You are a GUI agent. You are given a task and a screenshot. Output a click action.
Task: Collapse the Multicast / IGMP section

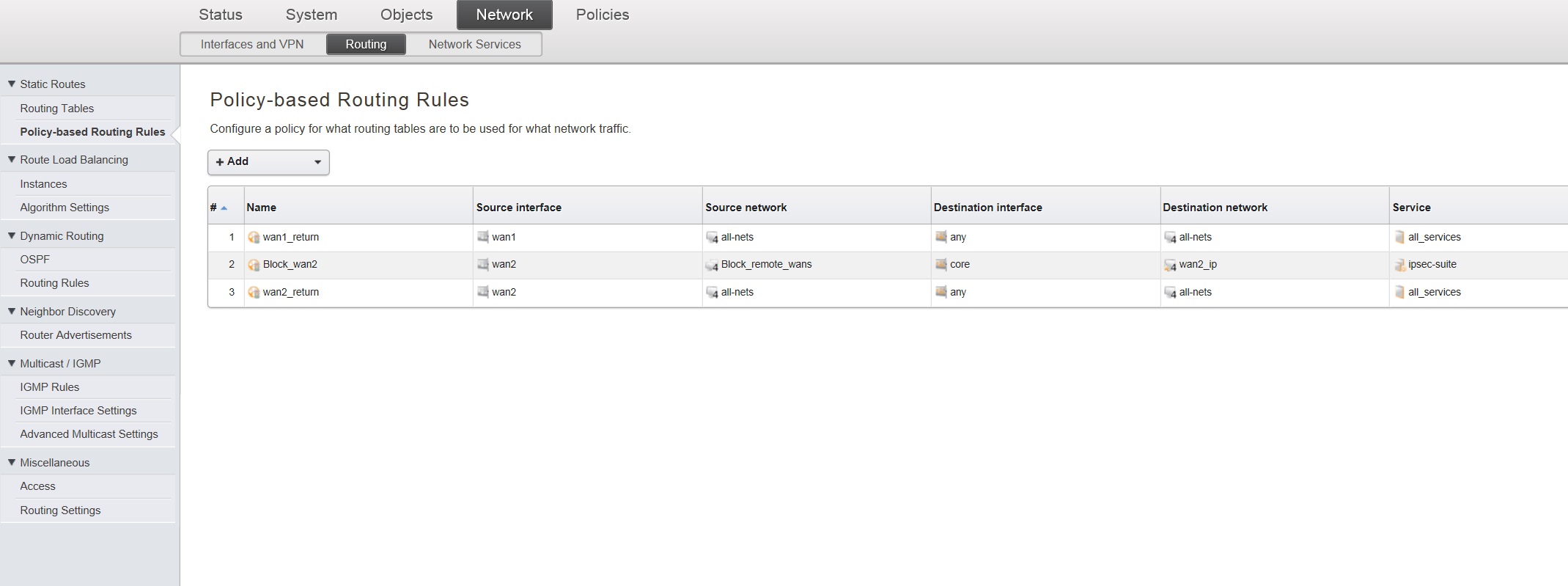pos(12,364)
